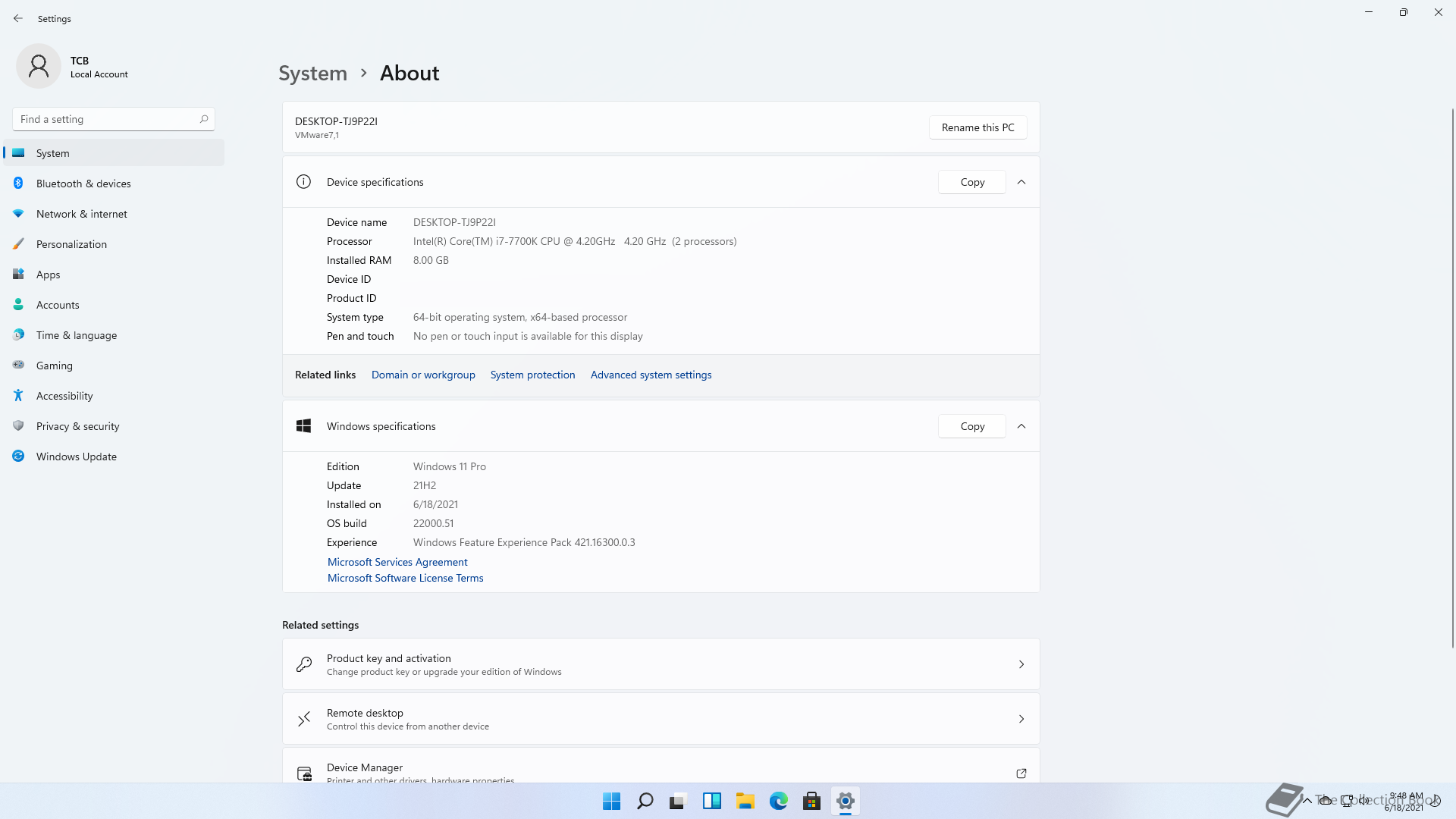Click the key icon for Product key
Image resolution: width=1456 pixels, height=819 pixels.
(303, 664)
